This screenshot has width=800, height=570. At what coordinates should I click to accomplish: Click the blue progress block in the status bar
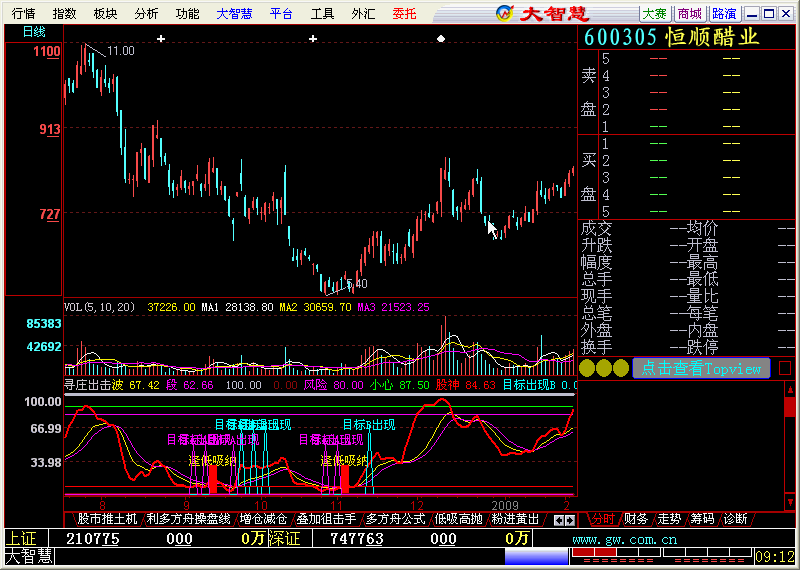pos(536,556)
